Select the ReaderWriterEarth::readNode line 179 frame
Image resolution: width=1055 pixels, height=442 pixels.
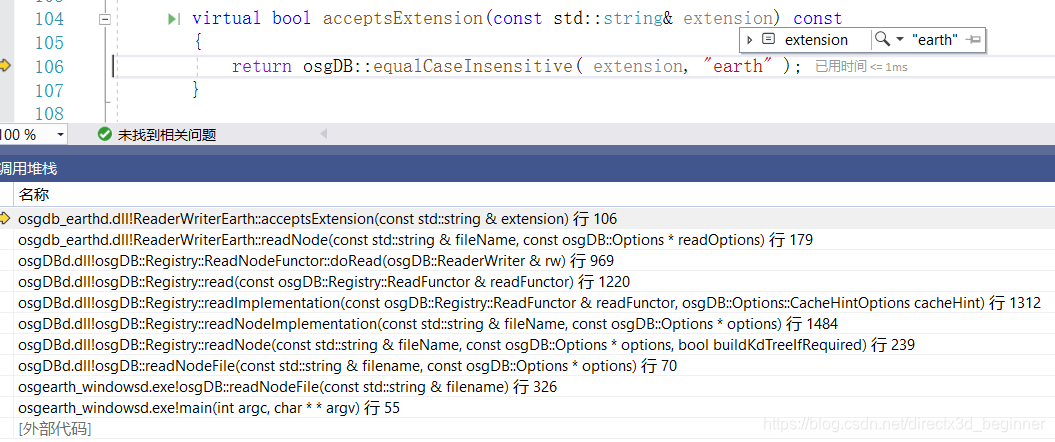pos(528,240)
